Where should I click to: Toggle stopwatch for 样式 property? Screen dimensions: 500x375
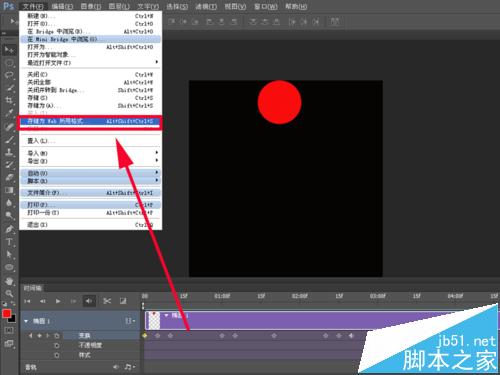tap(57, 355)
